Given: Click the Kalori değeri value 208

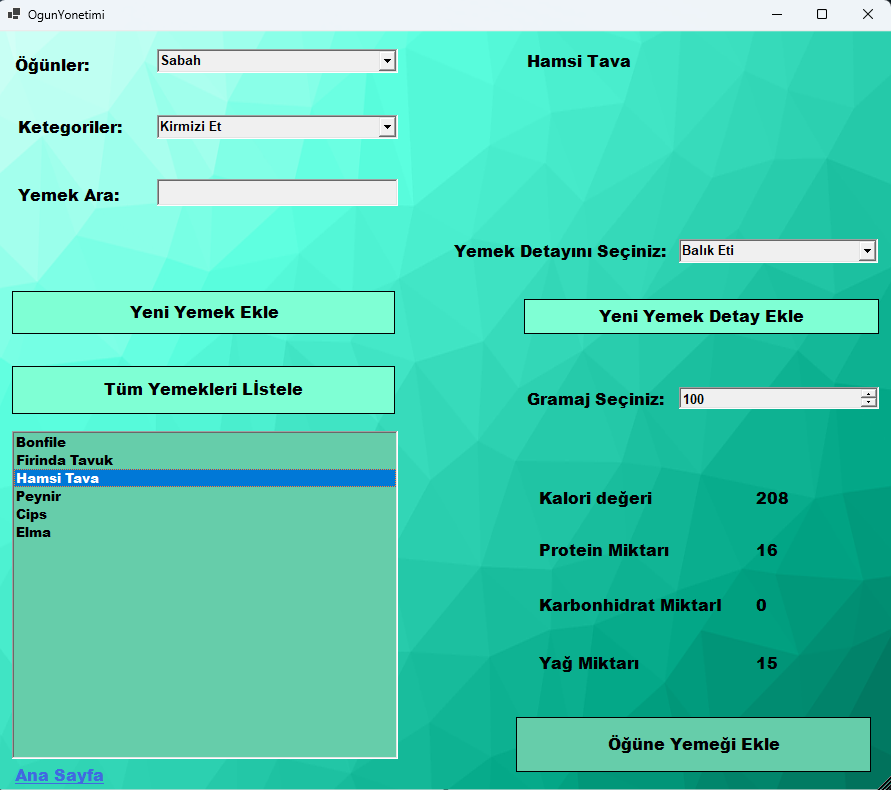Looking at the screenshot, I should pyautogui.click(x=772, y=498).
